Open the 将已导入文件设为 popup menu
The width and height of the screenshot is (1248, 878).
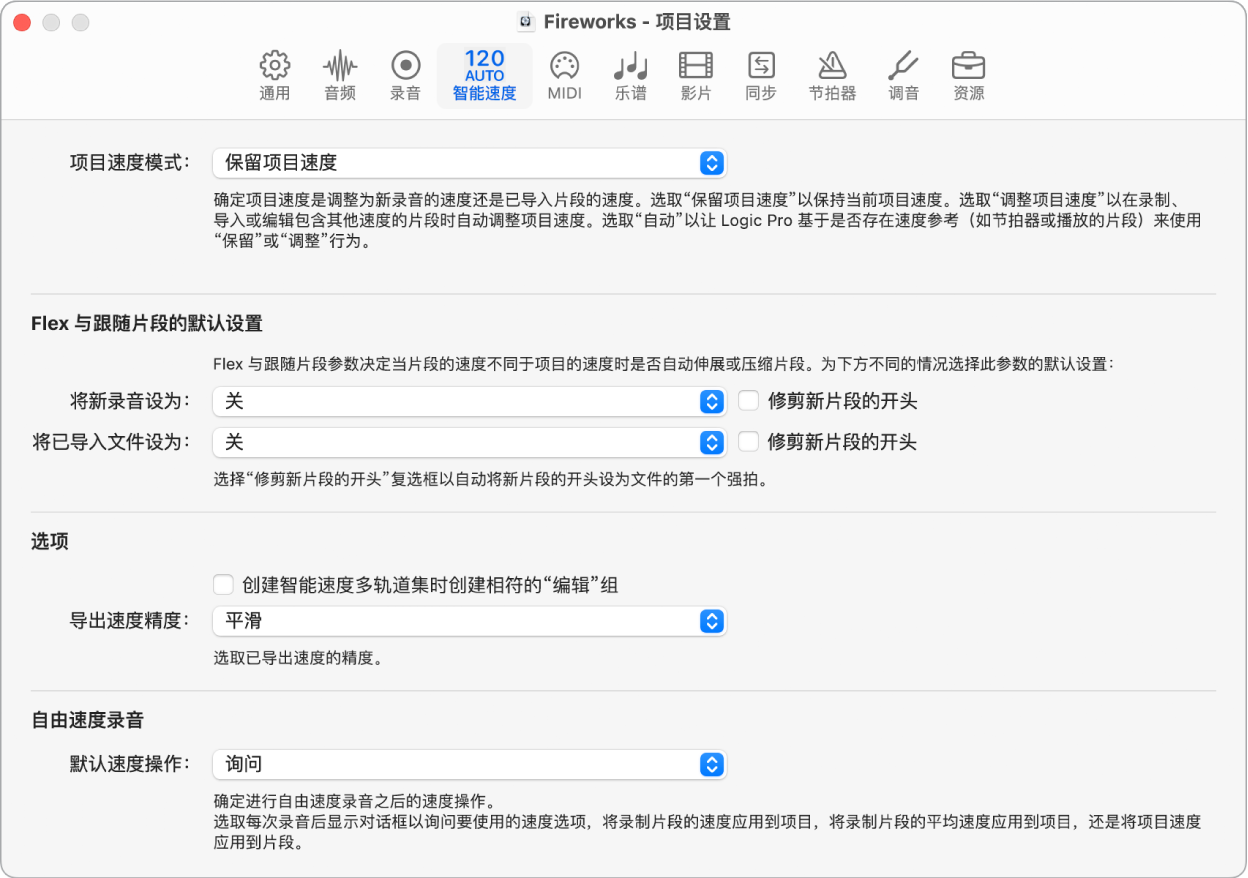click(469, 442)
